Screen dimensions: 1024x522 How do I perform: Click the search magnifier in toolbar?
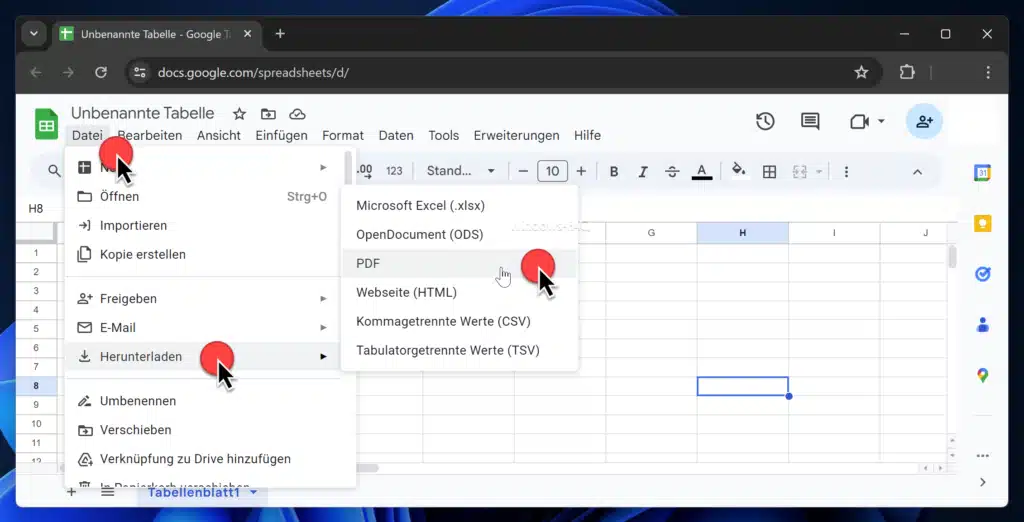(54, 171)
